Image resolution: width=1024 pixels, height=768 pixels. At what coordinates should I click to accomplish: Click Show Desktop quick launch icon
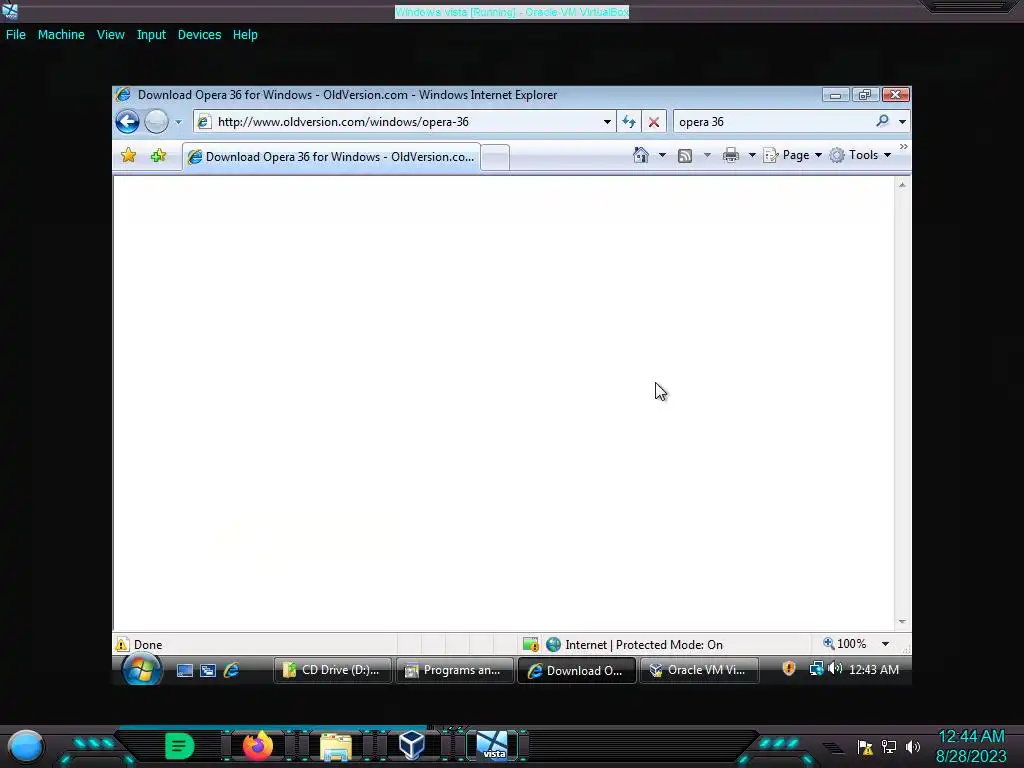point(185,671)
